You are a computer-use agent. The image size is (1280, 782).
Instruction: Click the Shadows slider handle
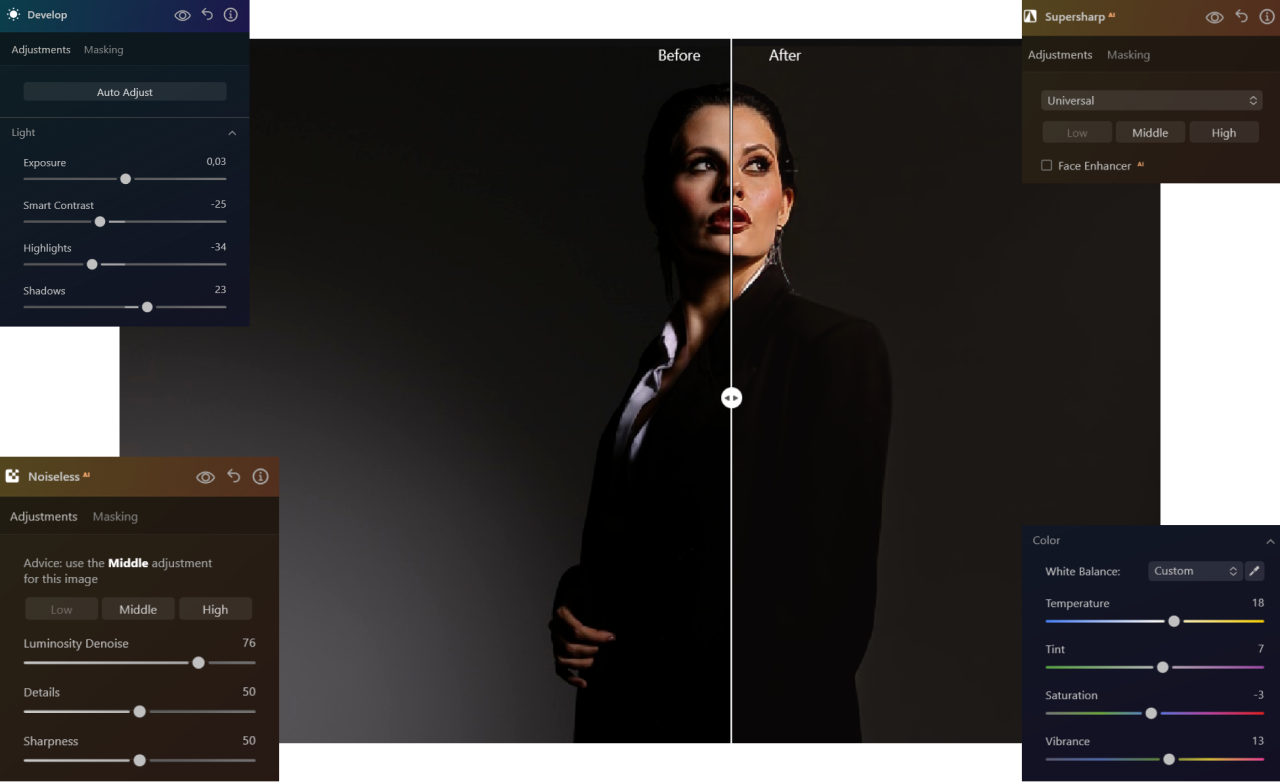click(x=147, y=307)
